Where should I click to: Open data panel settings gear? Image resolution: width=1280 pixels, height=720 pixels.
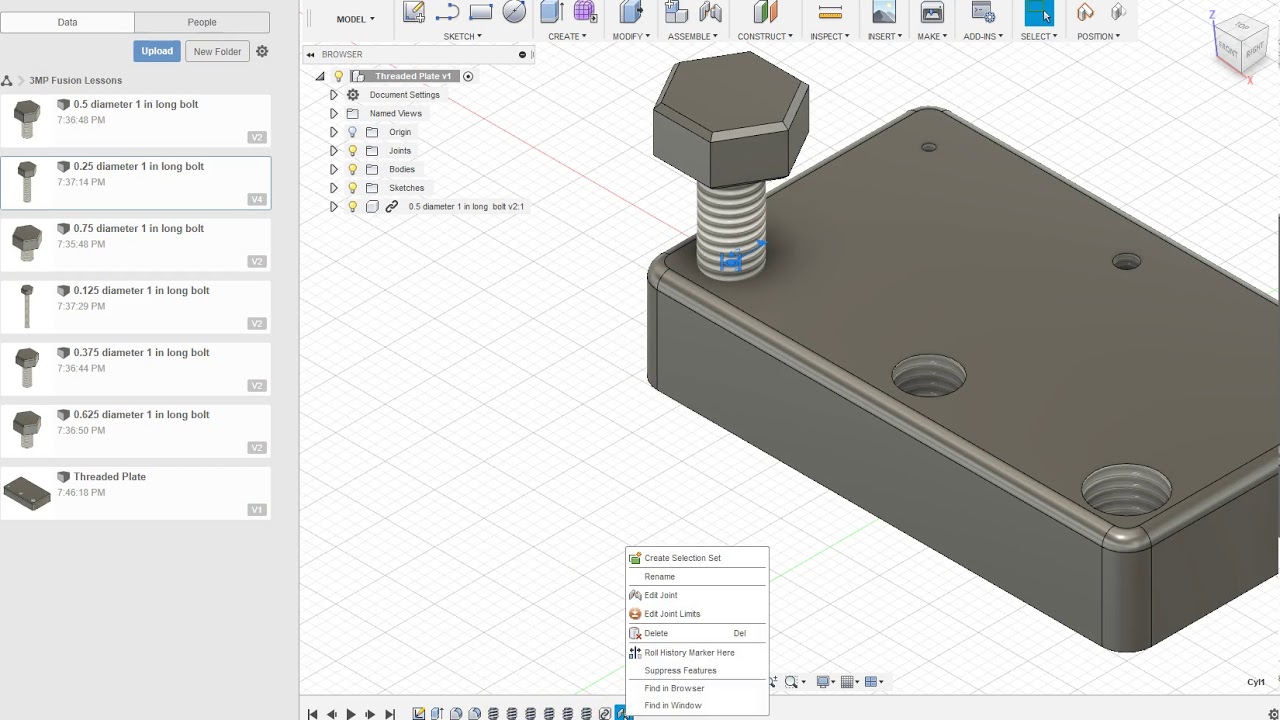[262, 51]
